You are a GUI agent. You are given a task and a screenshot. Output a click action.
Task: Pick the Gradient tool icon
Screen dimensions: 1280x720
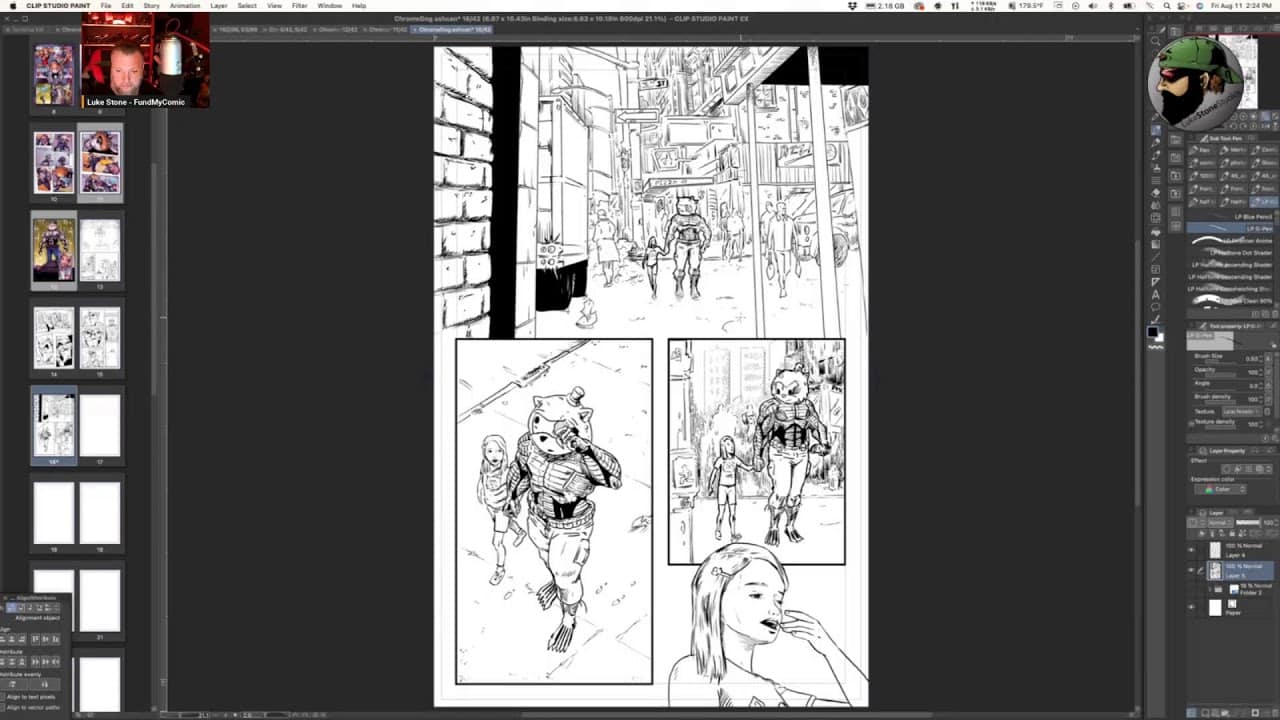(1156, 244)
